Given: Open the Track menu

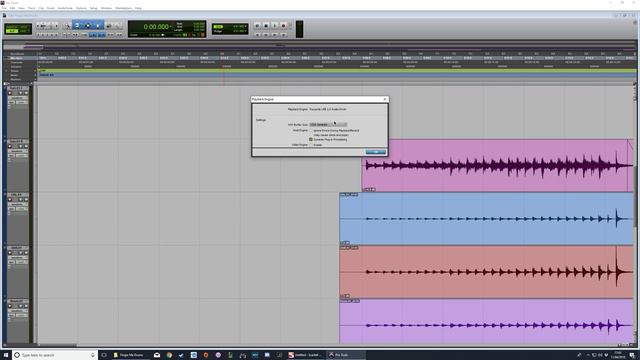Looking at the screenshot, I should (x=31, y=8).
